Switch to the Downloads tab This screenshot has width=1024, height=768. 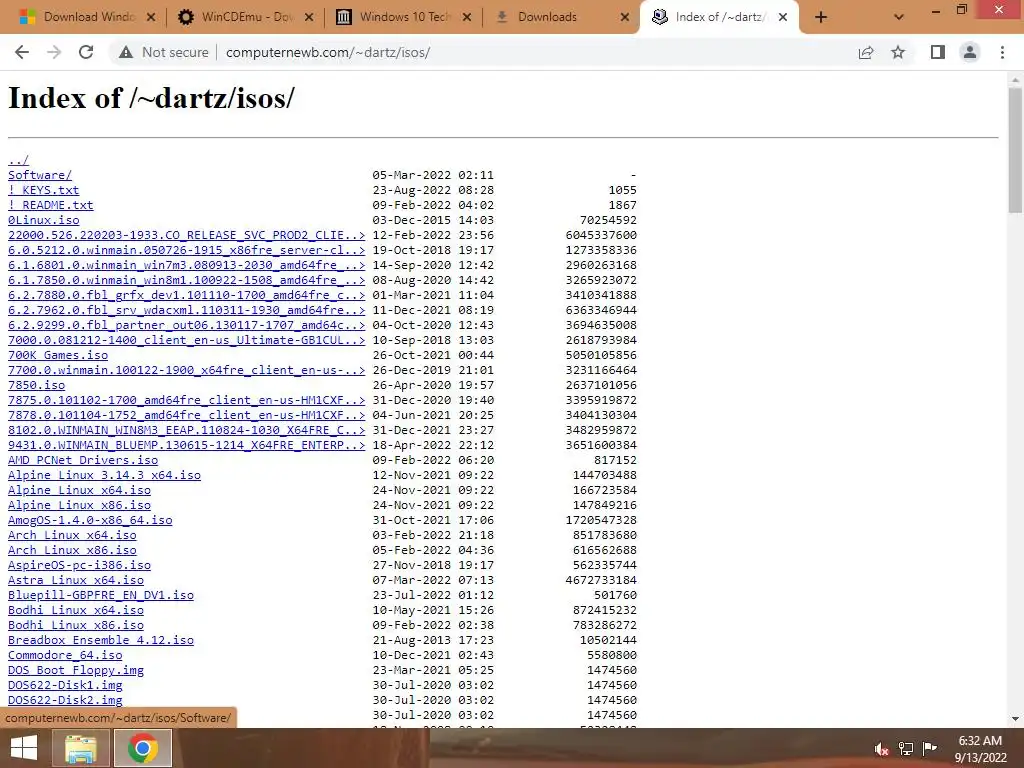tap(561, 18)
